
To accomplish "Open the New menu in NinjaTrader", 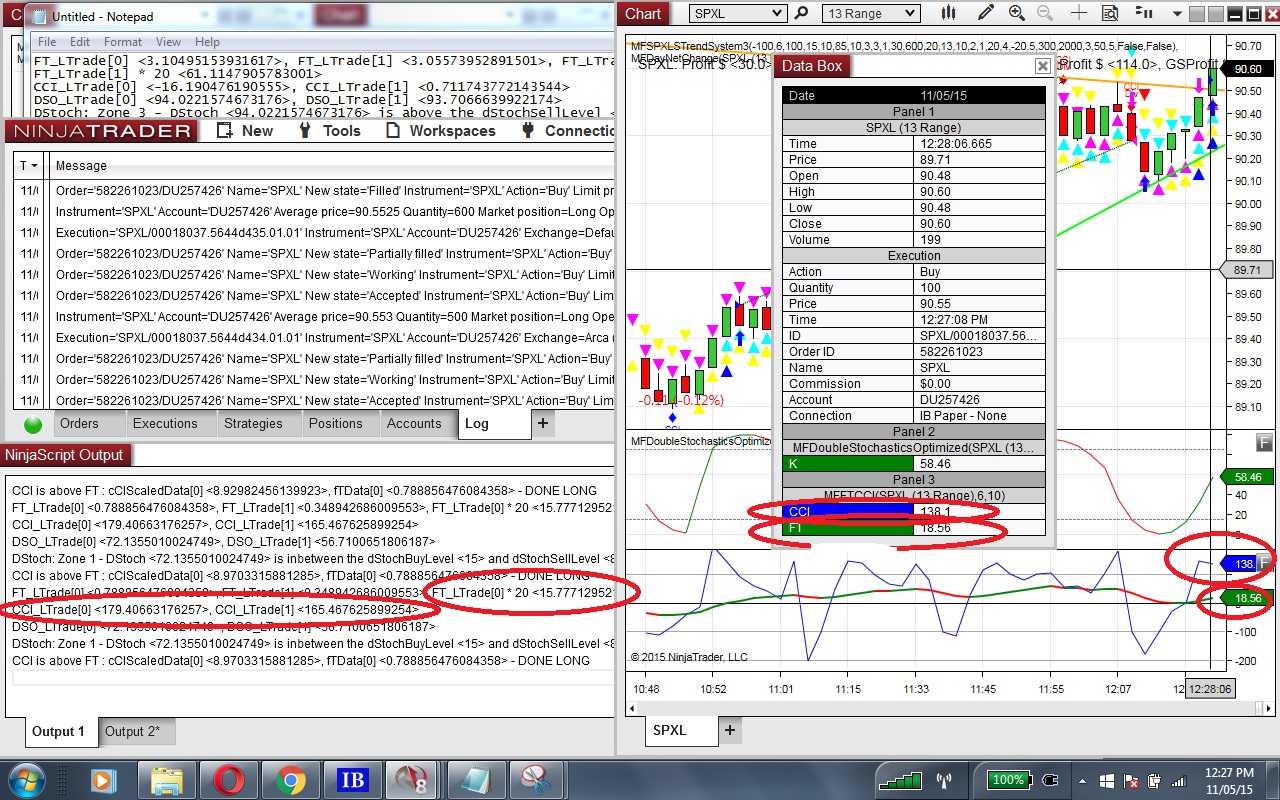I will [244, 131].
